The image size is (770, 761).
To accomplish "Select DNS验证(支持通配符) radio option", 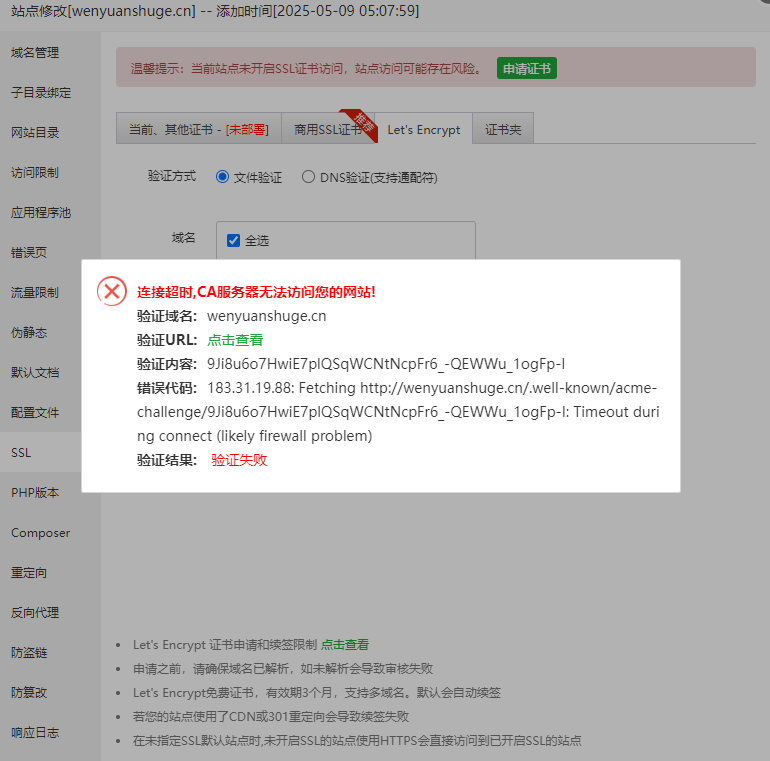I will 308,177.
